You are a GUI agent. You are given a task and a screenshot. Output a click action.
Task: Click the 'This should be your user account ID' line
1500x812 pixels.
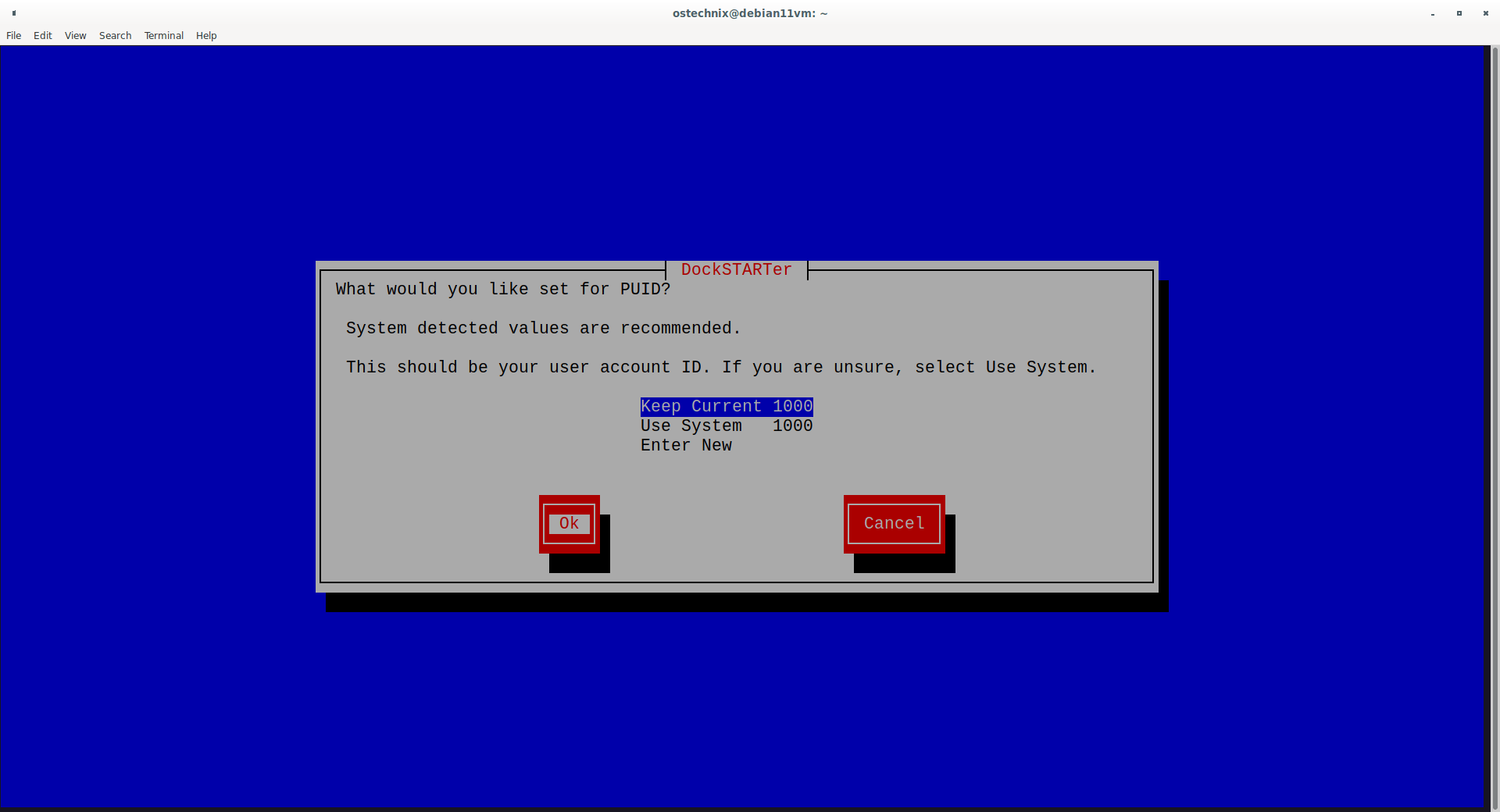[x=721, y=368]
